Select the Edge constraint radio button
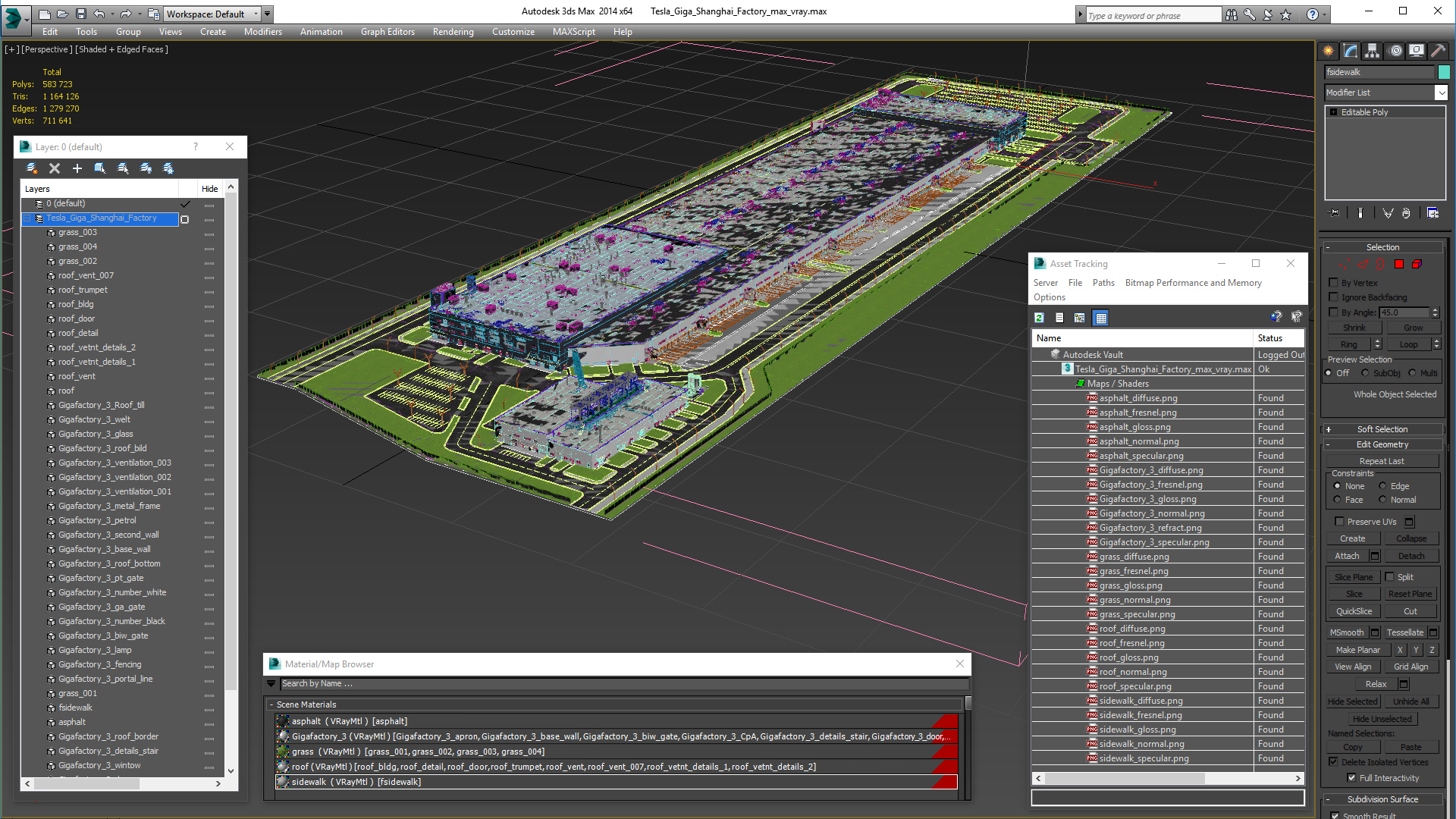The image size is (1456, 819). [x=1382, y=486]
